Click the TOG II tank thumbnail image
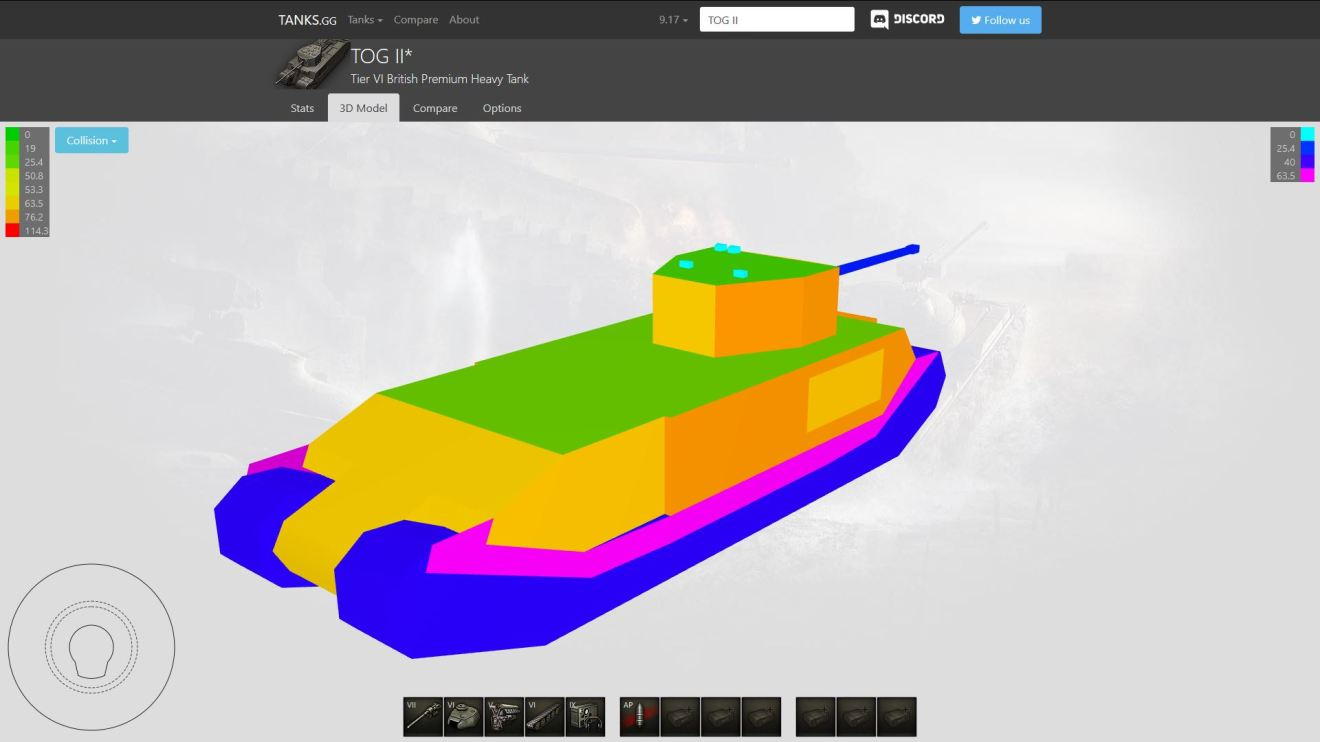 (x=311, y=65)
